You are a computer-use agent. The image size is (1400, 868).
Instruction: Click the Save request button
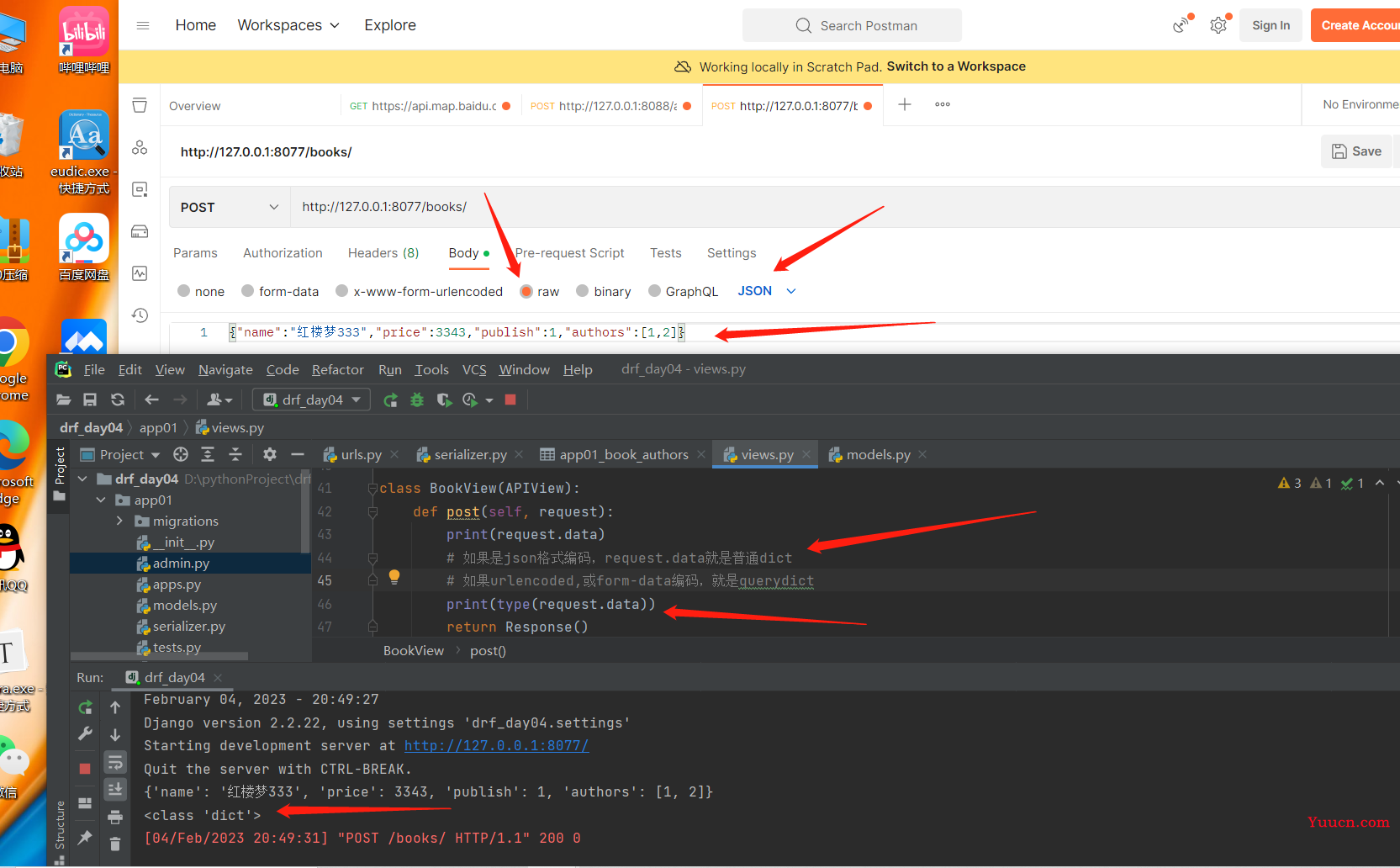(x=1356, y=151)
